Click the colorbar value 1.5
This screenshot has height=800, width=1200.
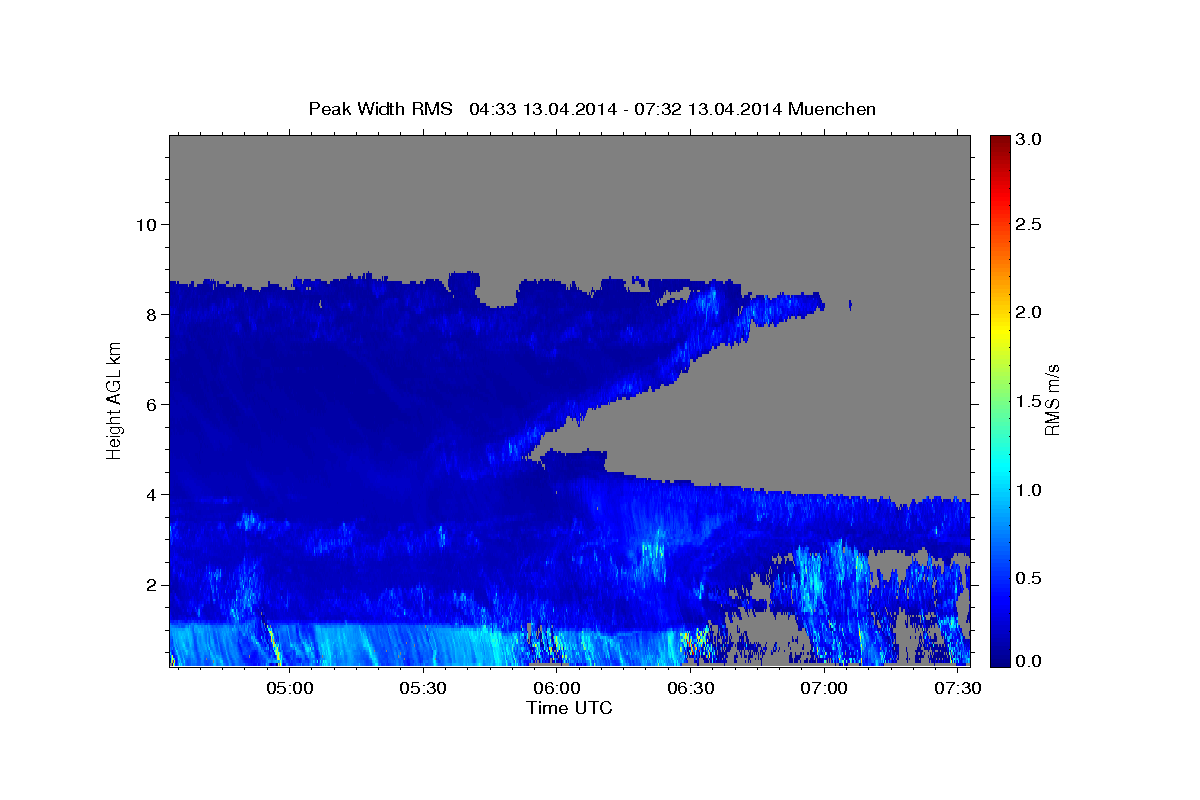click(x=1029, y=402)
